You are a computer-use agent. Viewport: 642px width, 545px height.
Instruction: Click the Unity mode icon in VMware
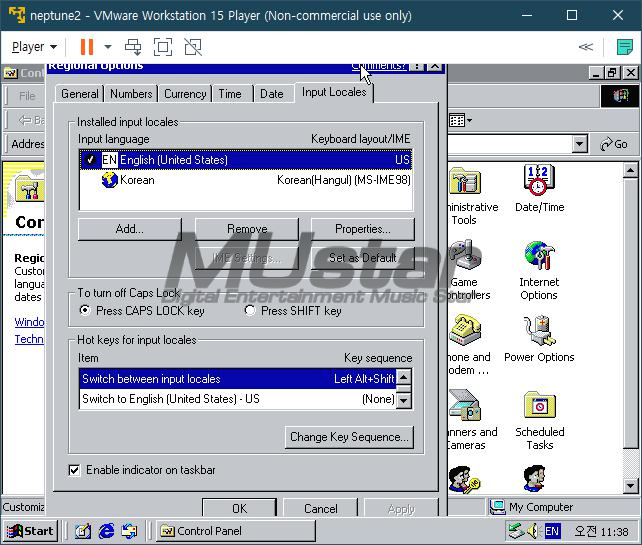pos(193,47)
